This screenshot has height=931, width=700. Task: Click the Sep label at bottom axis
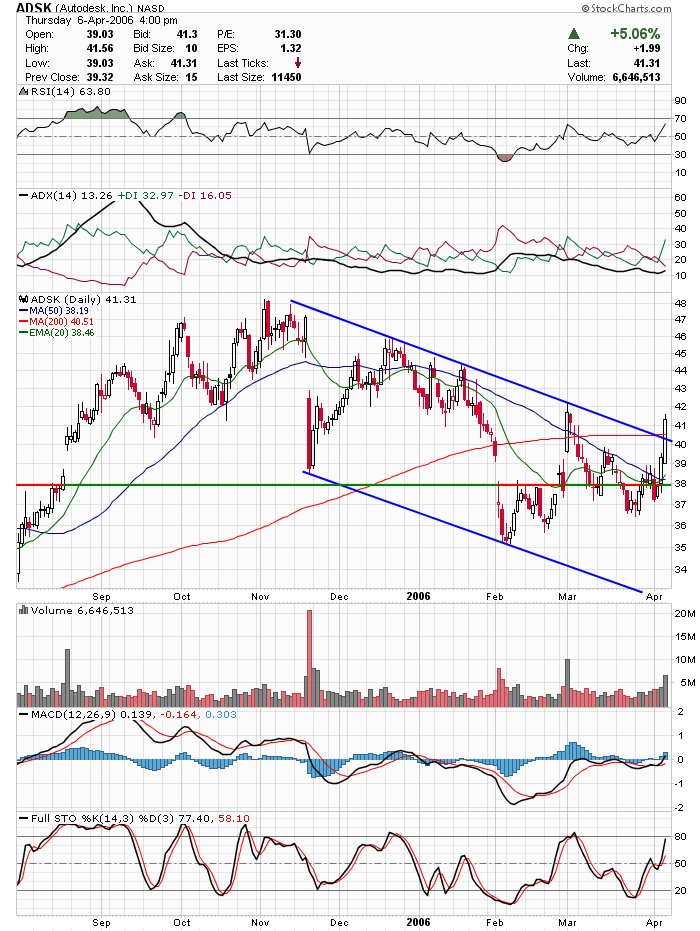[102, 922]
